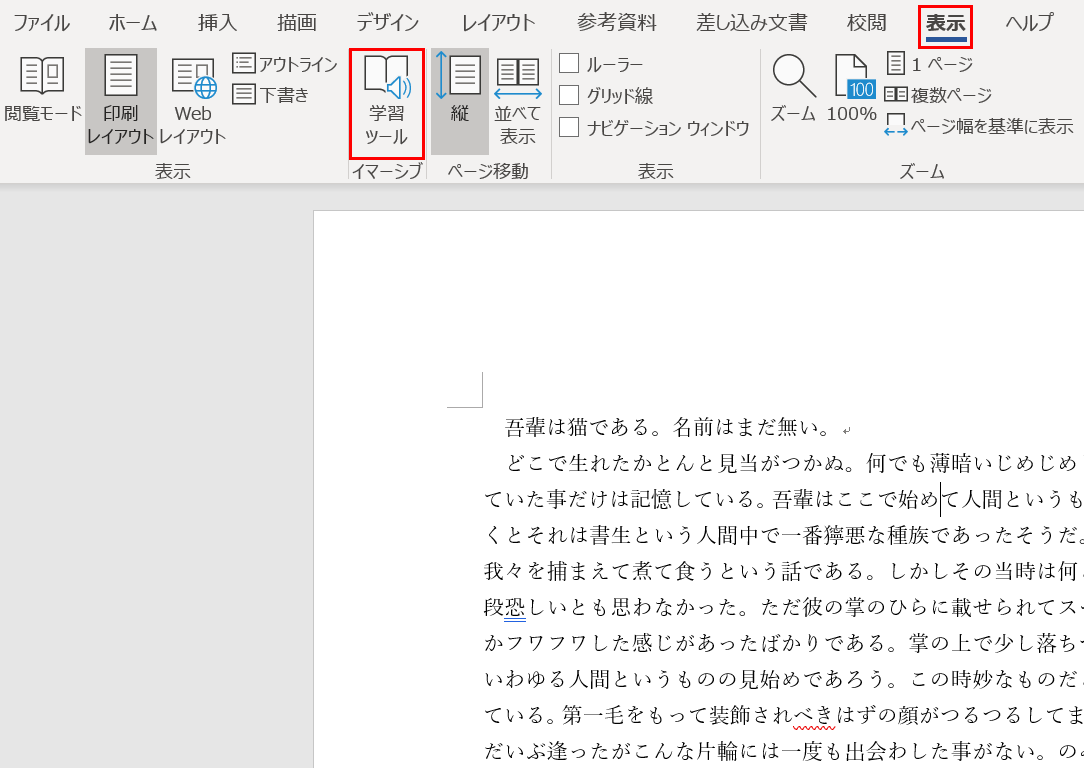
Task: Show 1 ページ one page view
Action: point(930,64)
